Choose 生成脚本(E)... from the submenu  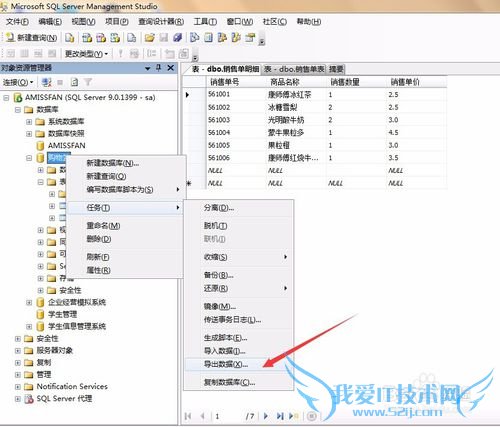(x=238, y=338)
